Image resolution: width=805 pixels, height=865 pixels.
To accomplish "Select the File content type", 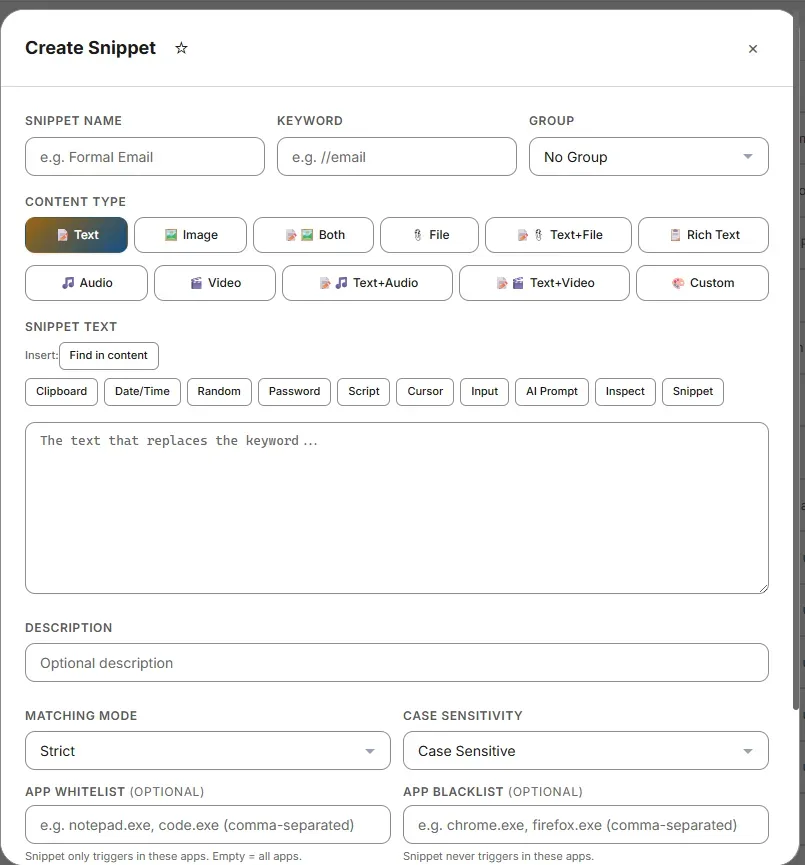I will tap(429, 235).
